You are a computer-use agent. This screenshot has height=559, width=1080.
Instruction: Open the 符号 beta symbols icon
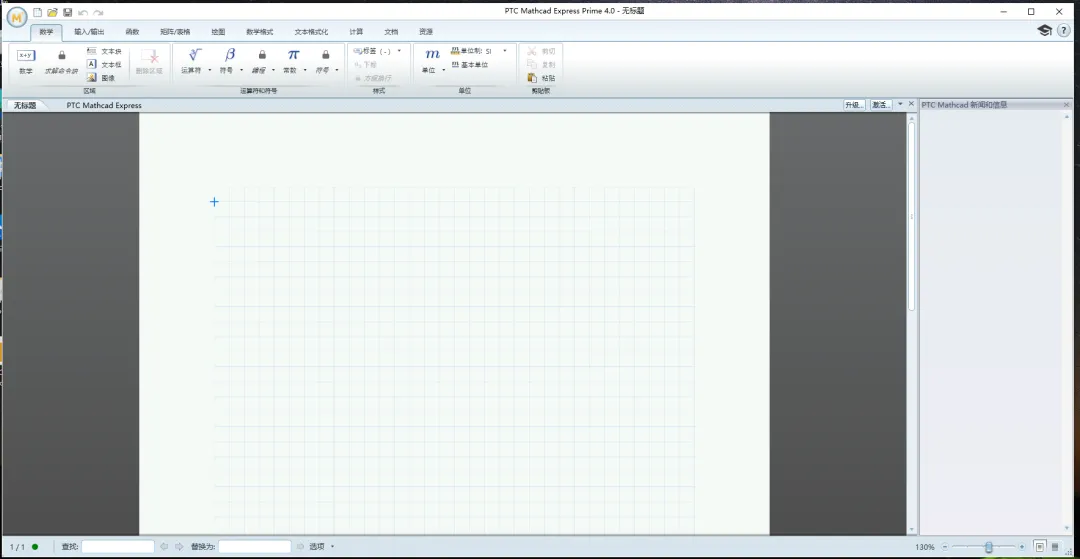click(x=230, y=54)
